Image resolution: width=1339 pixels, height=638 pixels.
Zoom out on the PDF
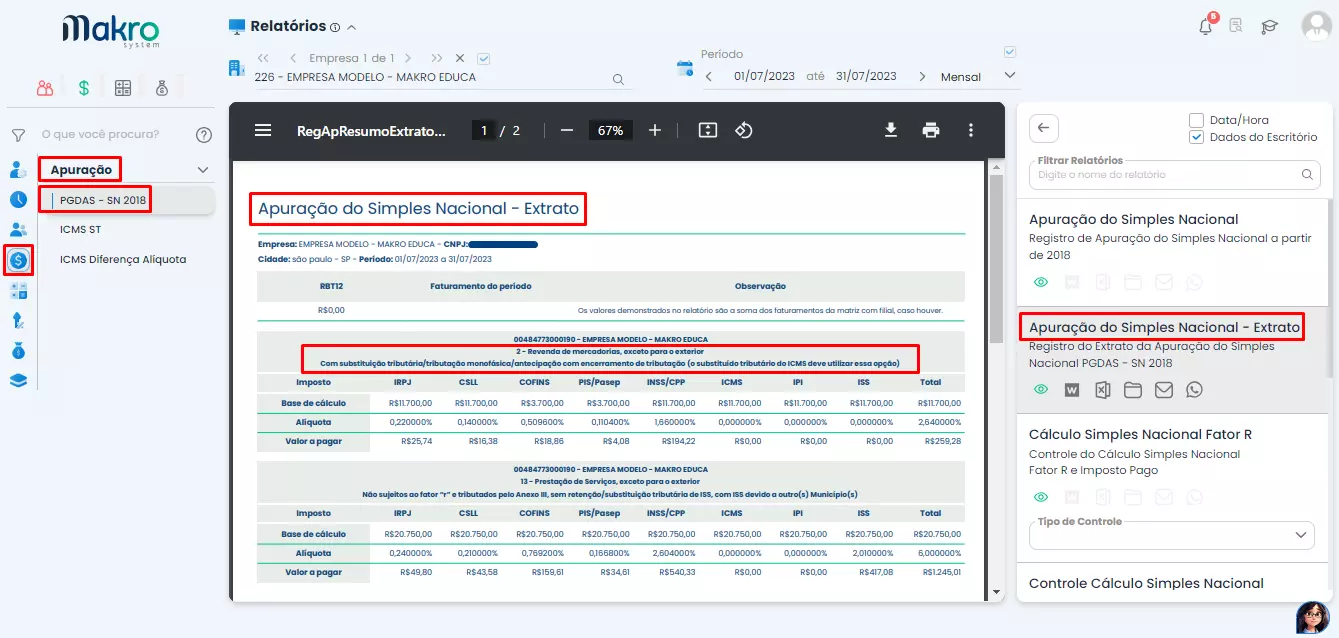tap(567, 130)
